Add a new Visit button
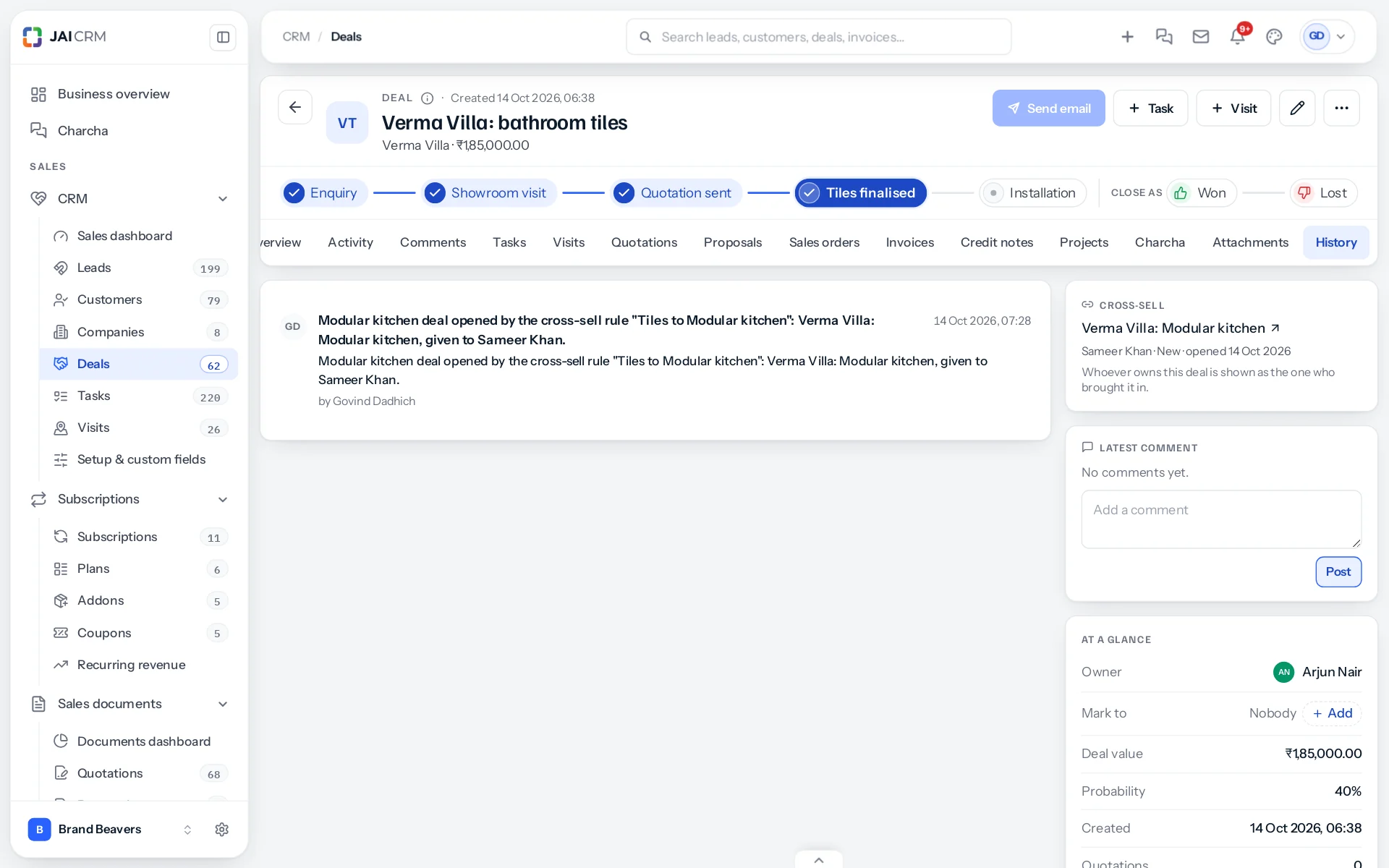 point(1233,108)
